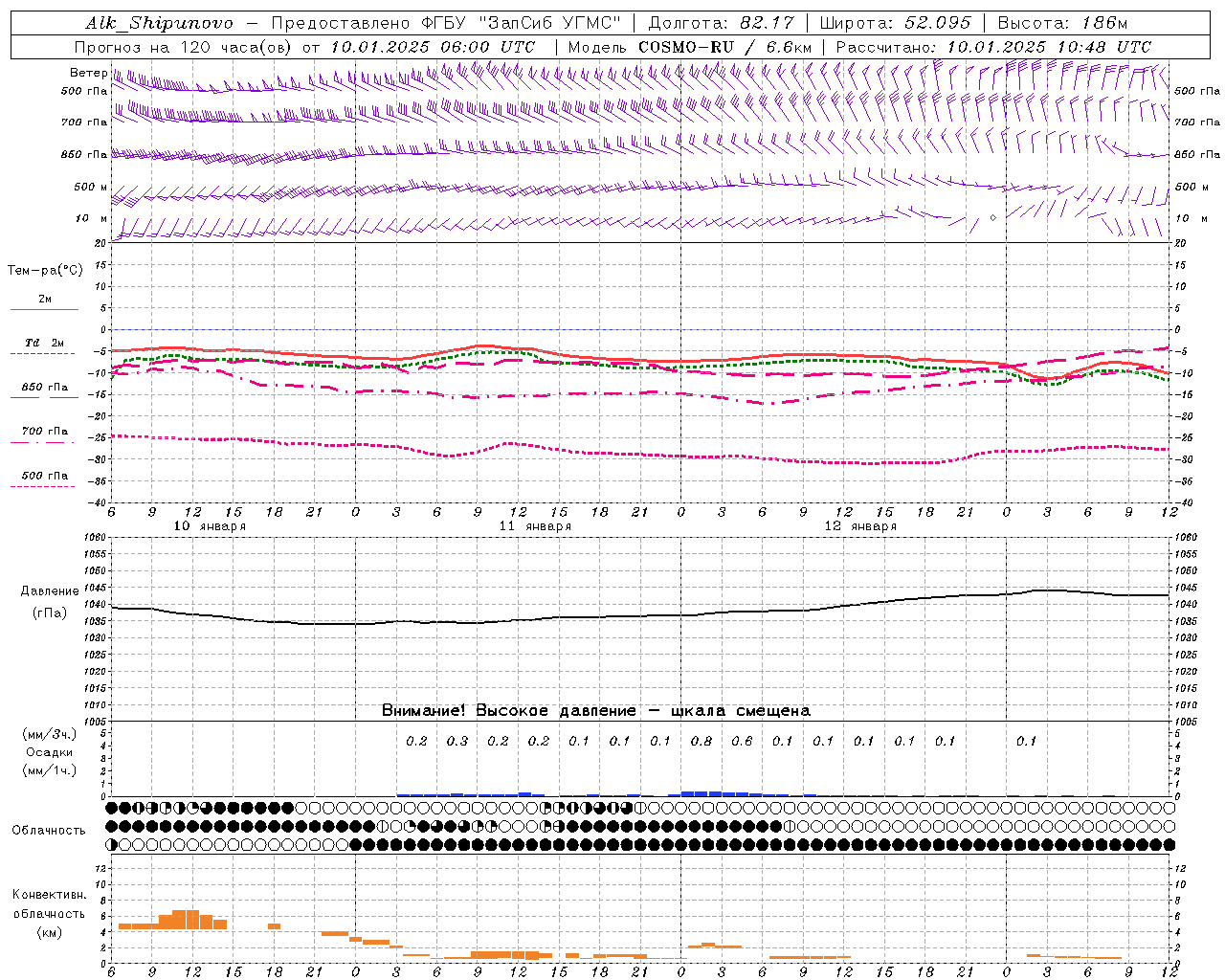
Task: Click 'Рассчитано: 10.01.2025 10:48 UTC' text
Action: pos(993,47)
